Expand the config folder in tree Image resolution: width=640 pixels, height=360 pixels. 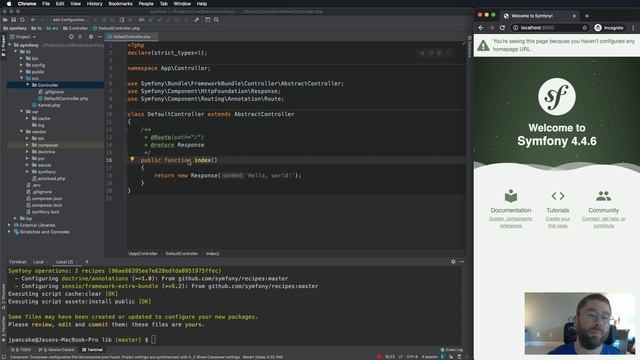pos(21,65)
